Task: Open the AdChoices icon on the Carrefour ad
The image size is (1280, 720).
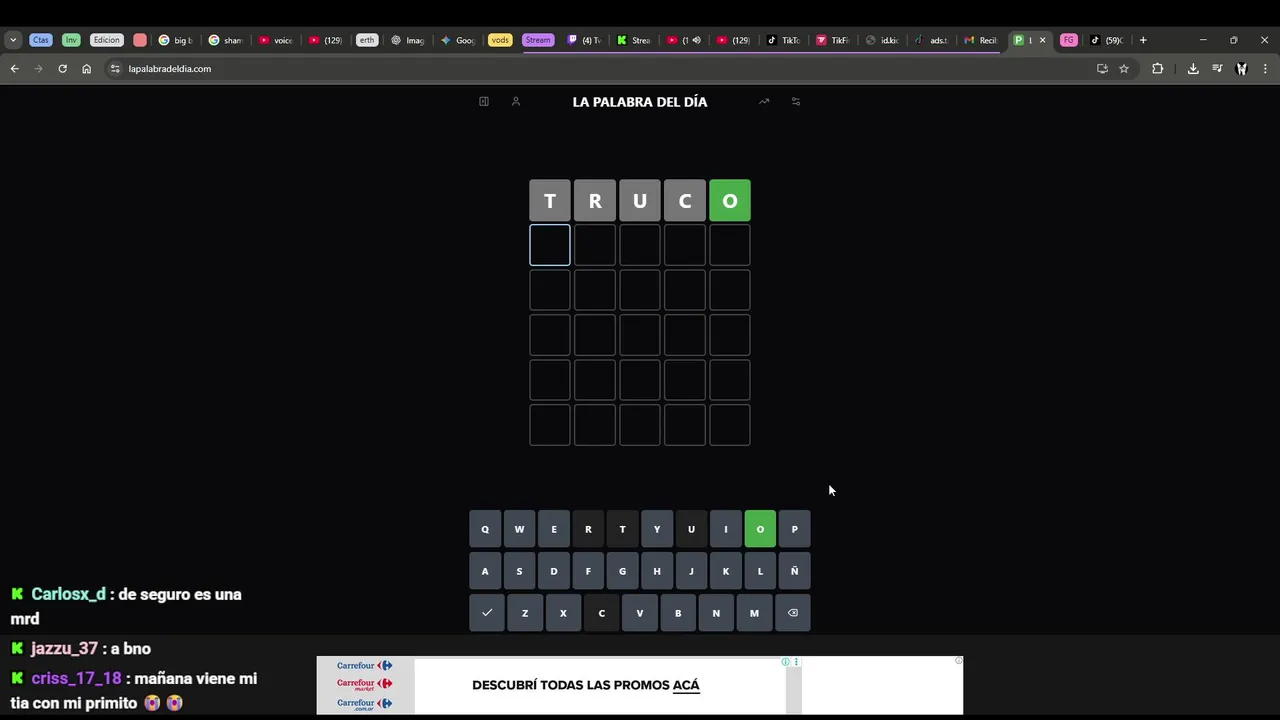Action: point(786,662)
